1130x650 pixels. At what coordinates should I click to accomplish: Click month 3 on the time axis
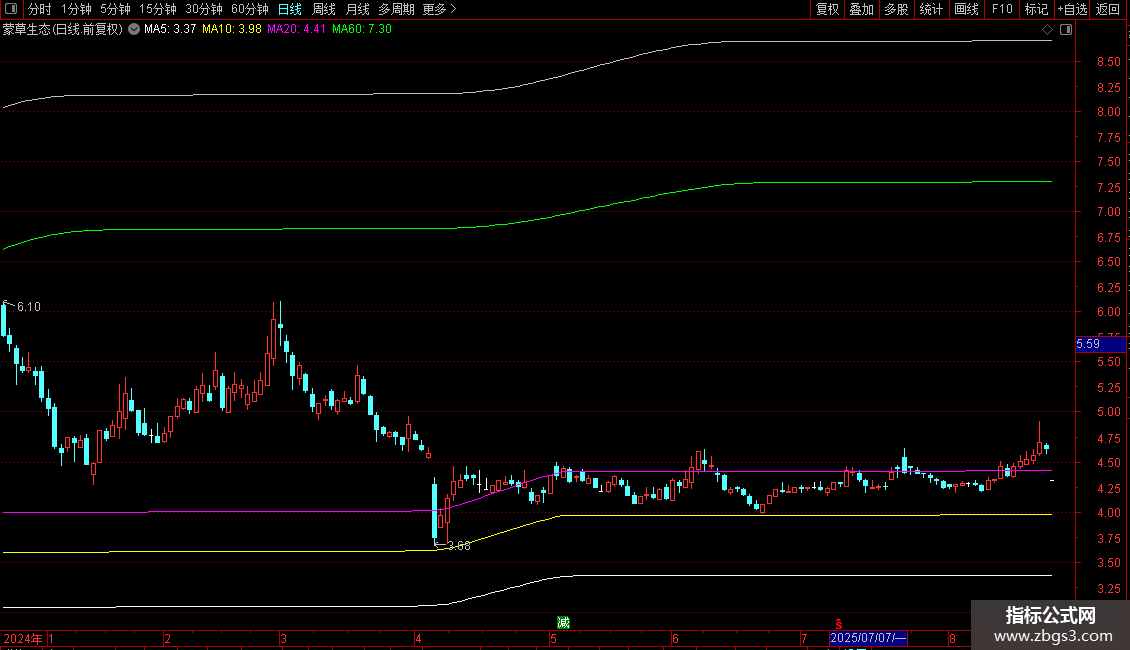point(283,638)
